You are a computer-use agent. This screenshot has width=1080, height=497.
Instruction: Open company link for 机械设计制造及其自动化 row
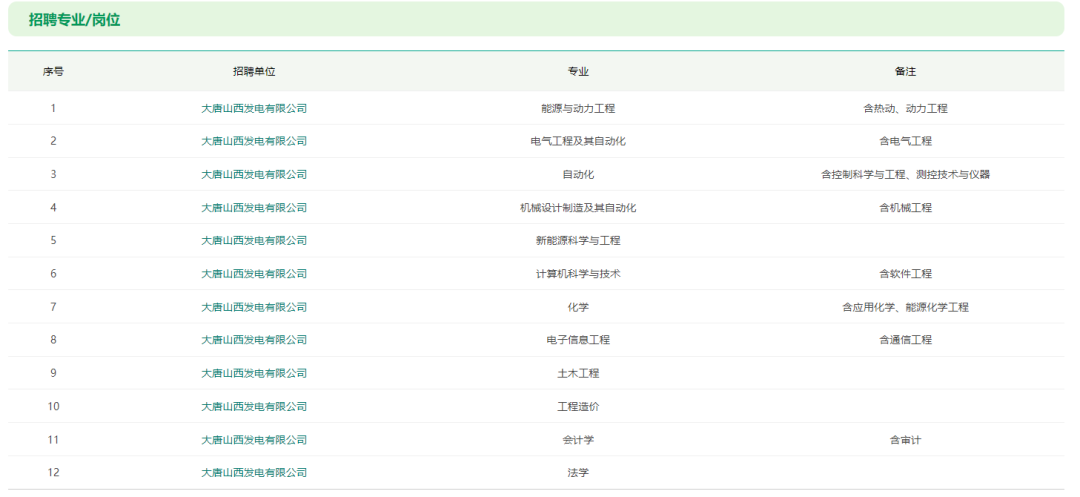254,207
